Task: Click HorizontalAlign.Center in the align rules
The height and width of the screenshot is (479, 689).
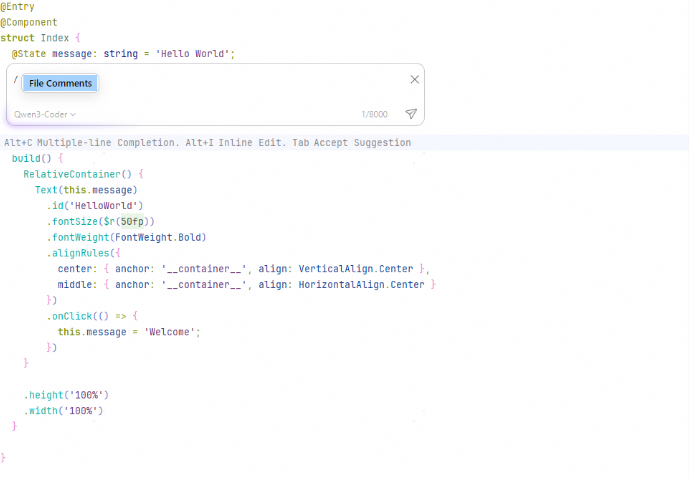Action: click(x=364, y=285)
